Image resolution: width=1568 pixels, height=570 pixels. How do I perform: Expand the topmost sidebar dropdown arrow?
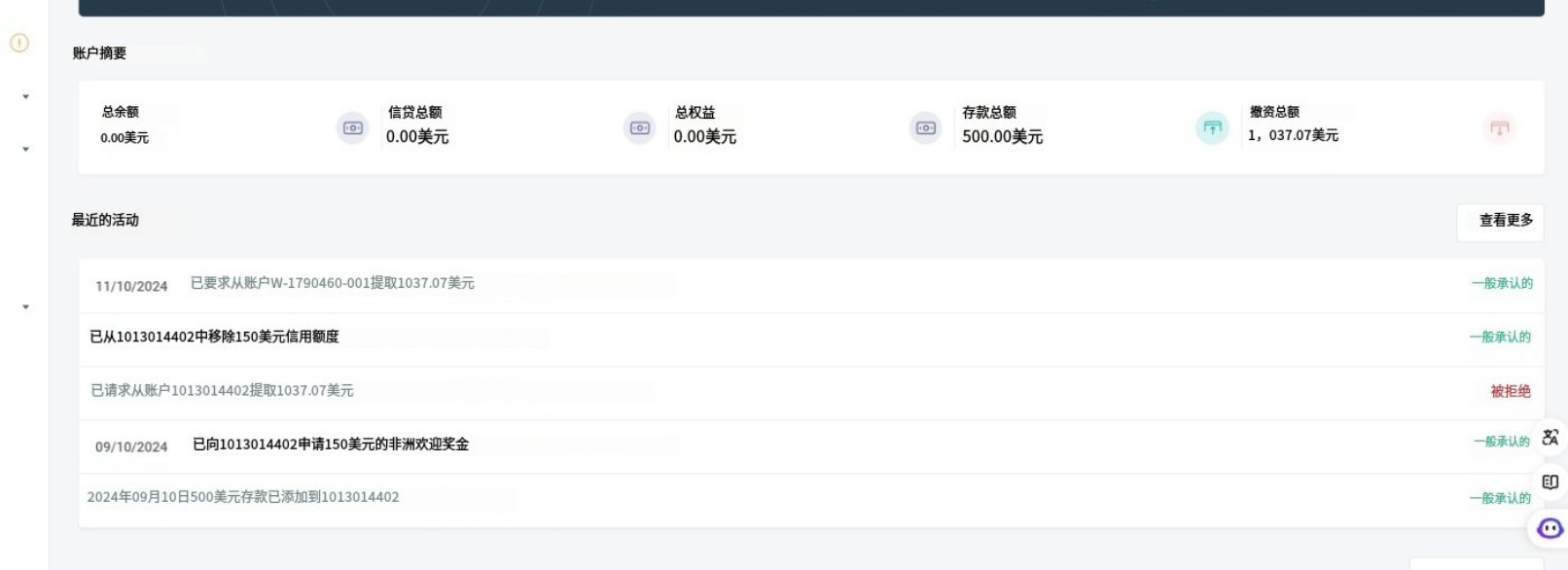click(25, 97)
